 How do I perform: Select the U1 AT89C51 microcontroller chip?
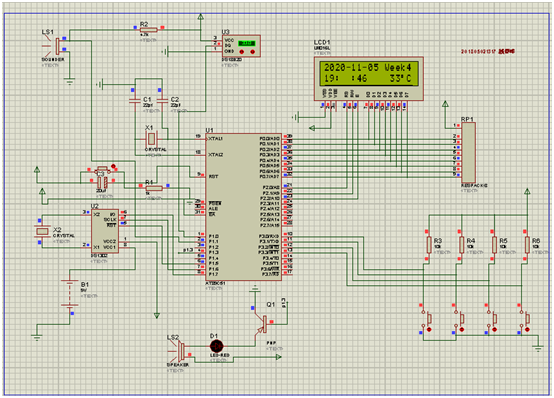[243, 207]
